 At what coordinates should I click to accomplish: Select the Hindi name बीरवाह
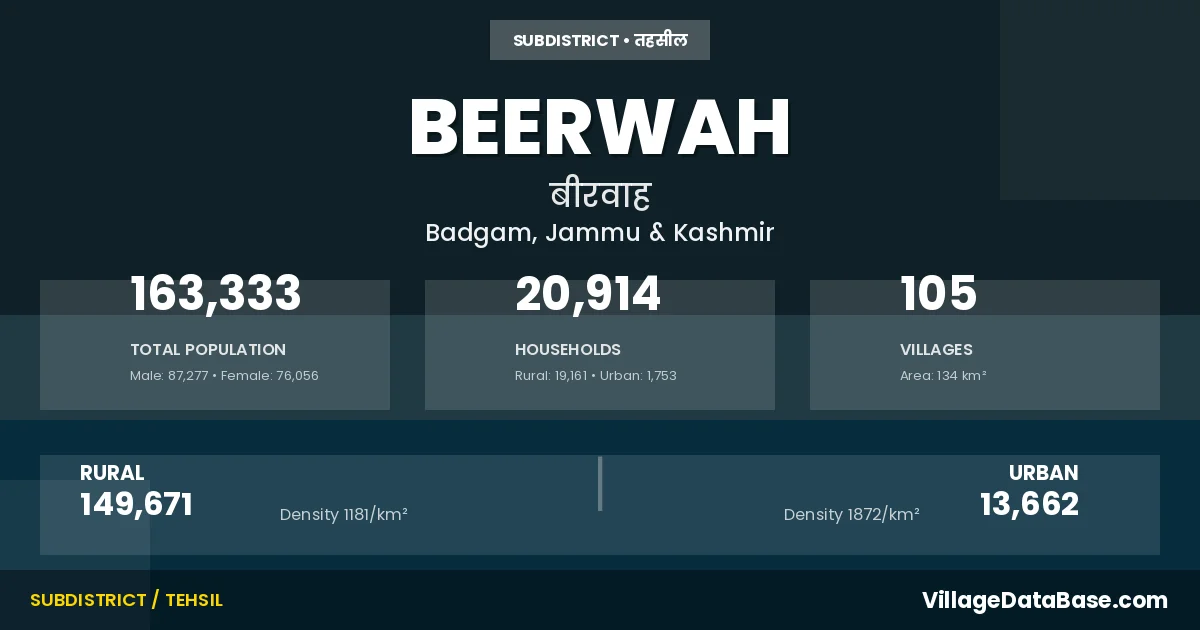[x=600, y=194]
